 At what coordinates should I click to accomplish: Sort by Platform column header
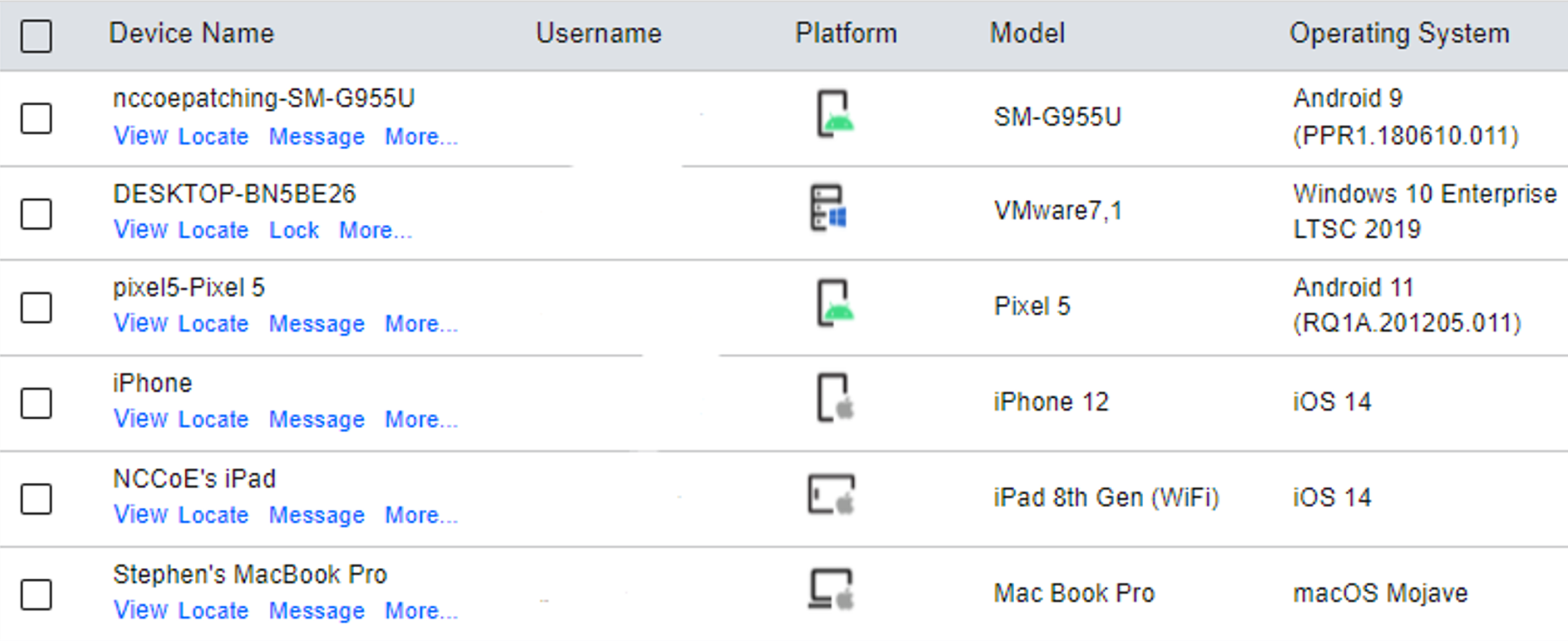click(846, 33)
